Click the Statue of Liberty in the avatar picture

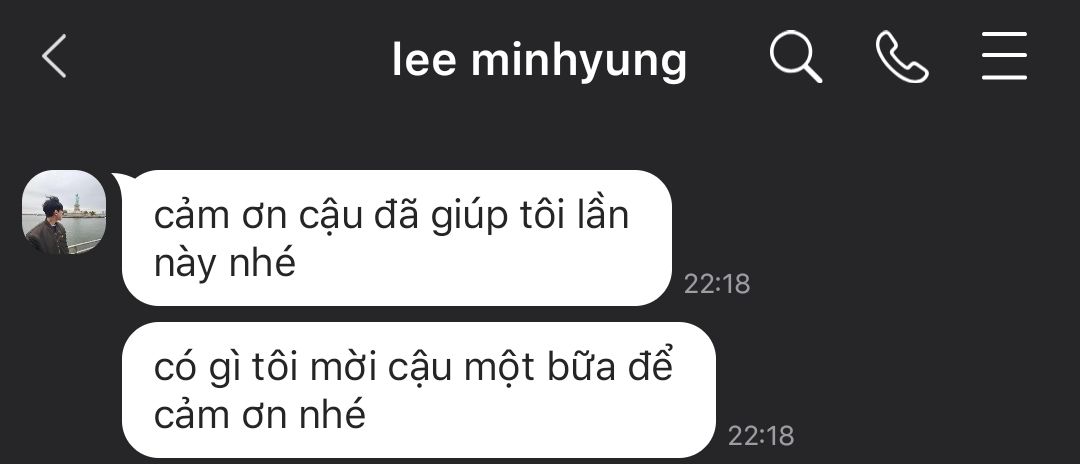(x=76, y=203)
